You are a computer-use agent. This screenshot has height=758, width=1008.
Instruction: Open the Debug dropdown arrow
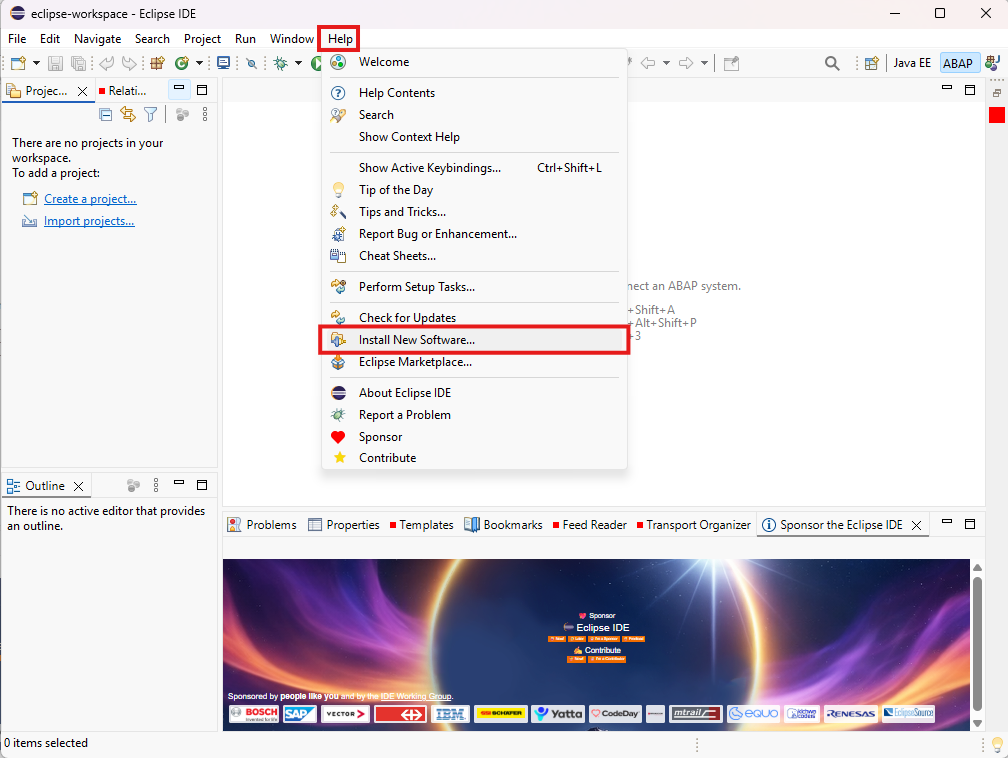pos(298,63)
